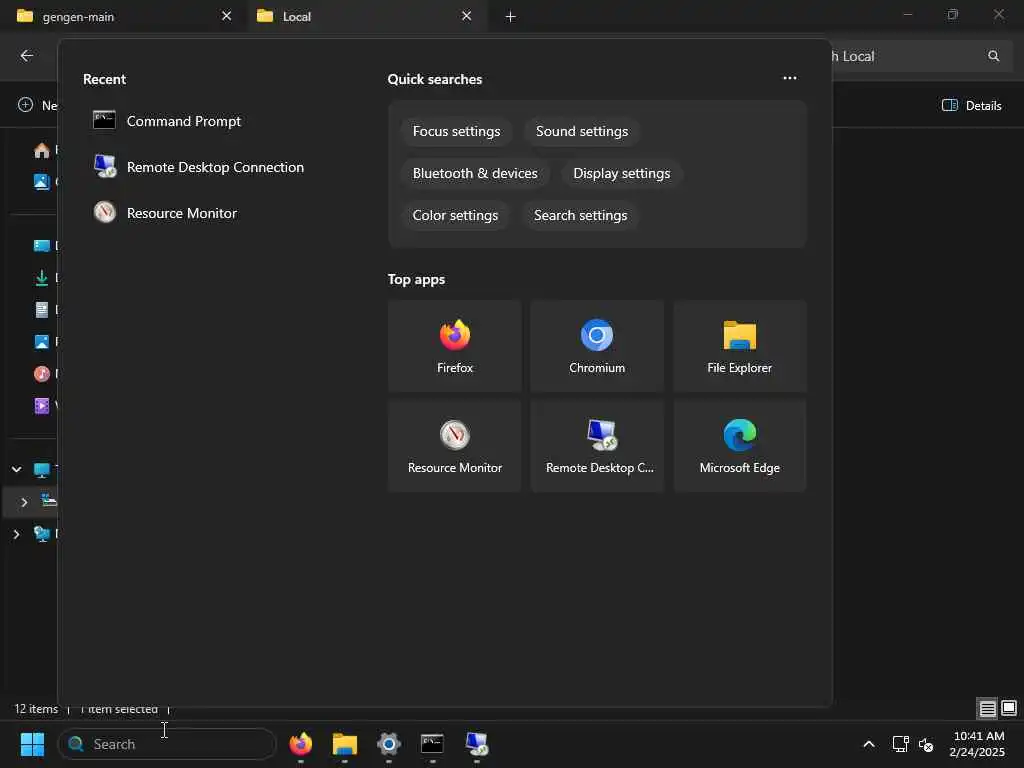Open Gallery in File Explorer sidebar
This screenshot has width=1024, height=768.
42,182
